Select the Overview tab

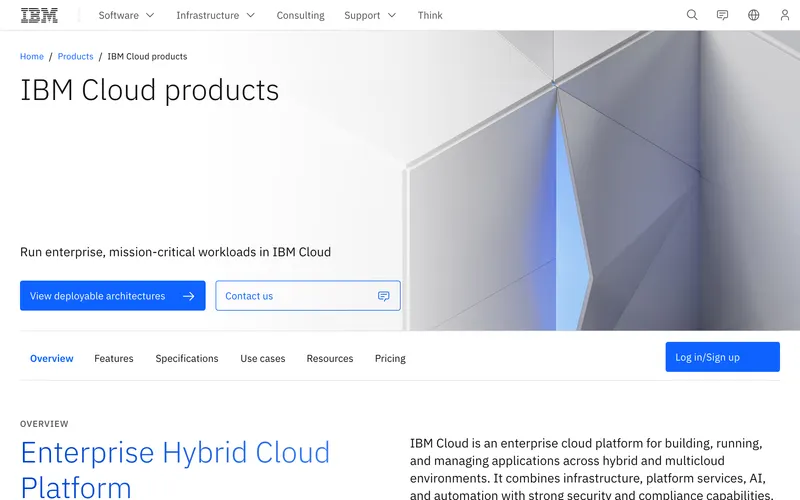coord(52,358)
